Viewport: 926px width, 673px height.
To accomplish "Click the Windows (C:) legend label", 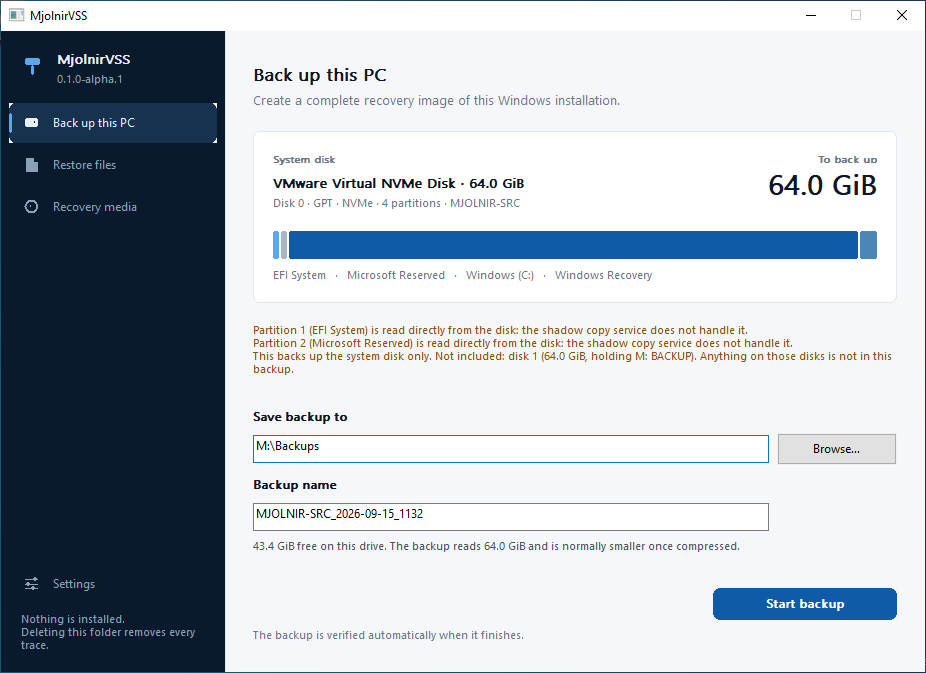I will [x=500, y=275].
